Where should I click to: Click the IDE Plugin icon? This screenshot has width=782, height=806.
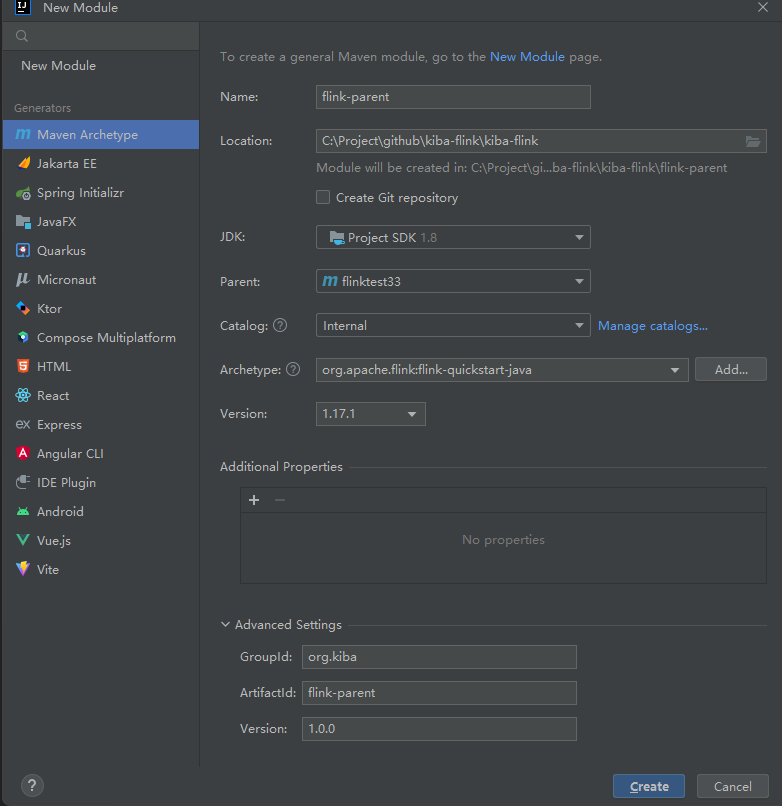[x=23, y=482]
